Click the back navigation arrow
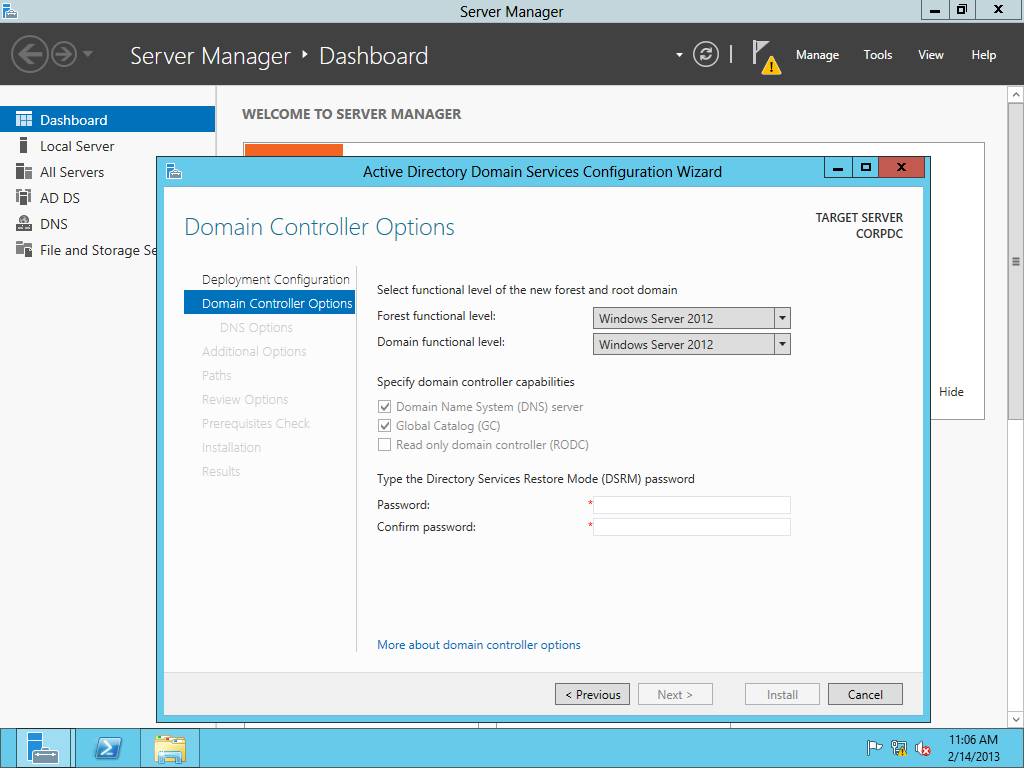The width and height of the screenshot is (1024, 768). 30,54
